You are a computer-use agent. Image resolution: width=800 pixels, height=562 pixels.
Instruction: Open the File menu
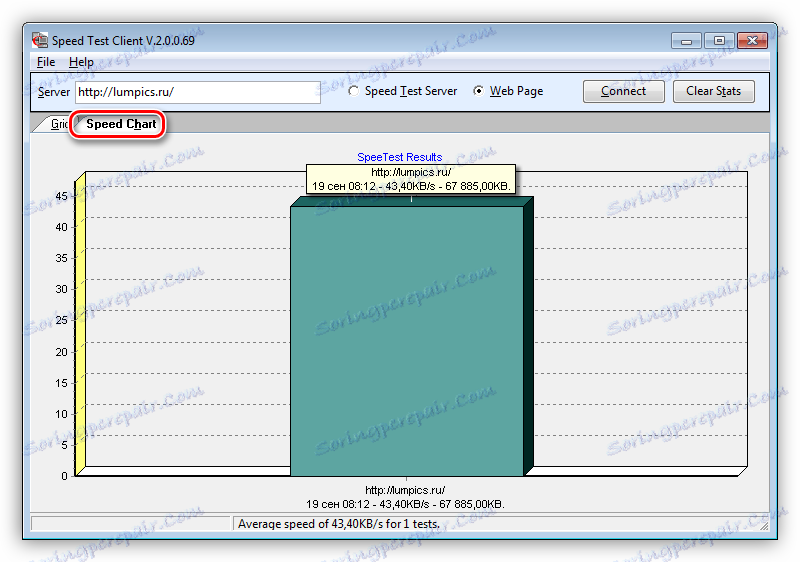pos(46,62)
